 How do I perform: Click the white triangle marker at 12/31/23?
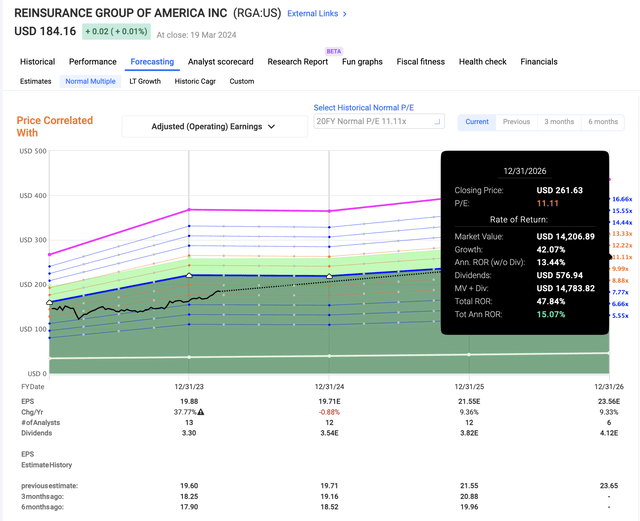click(x=189, y=274)
